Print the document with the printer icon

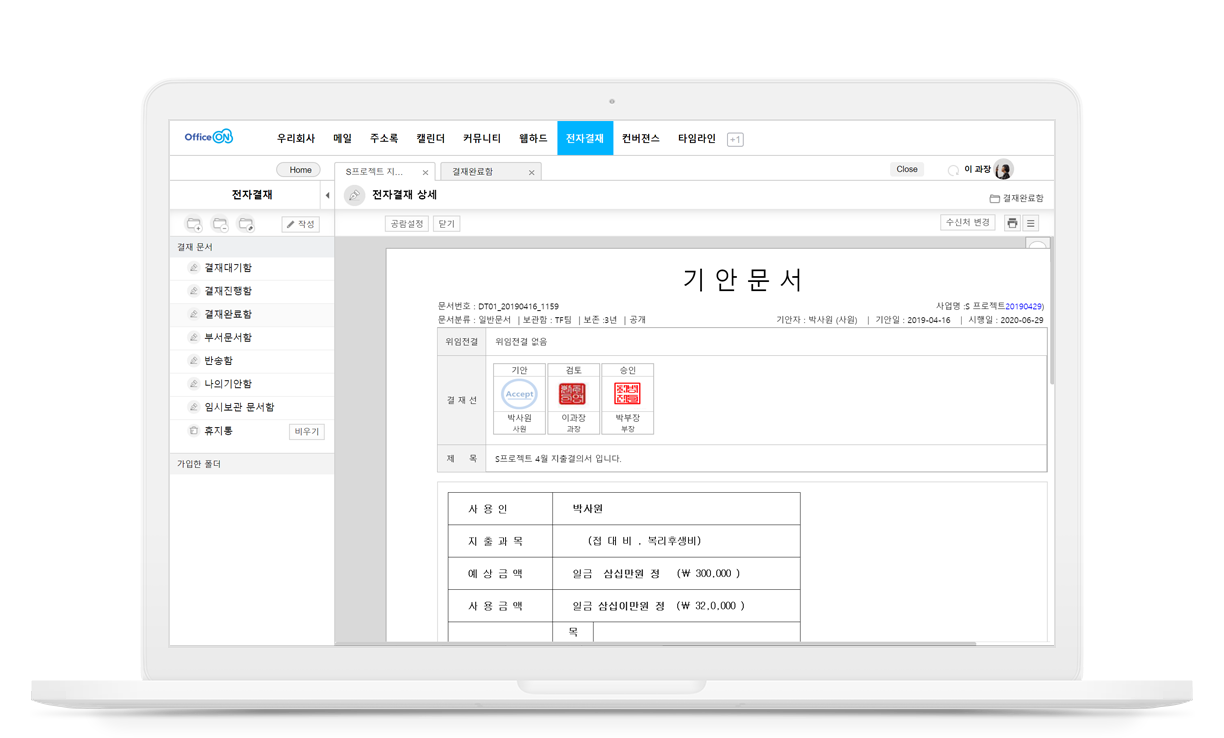point(1012,223)
